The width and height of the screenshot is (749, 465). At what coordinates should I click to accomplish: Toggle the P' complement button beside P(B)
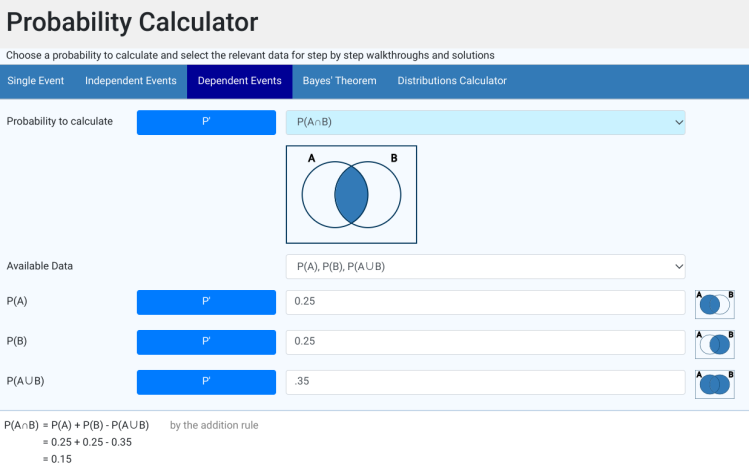click(x=206, y=342)
